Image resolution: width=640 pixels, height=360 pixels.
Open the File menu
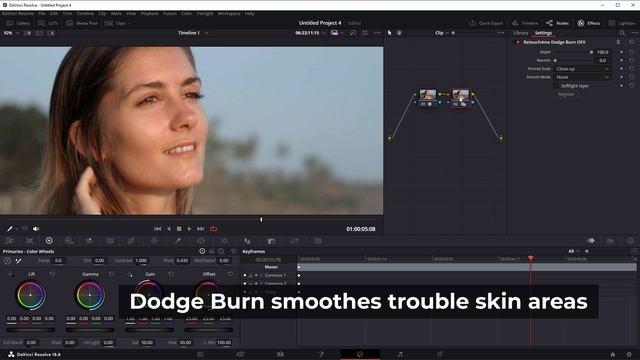[x=42, y=13]
